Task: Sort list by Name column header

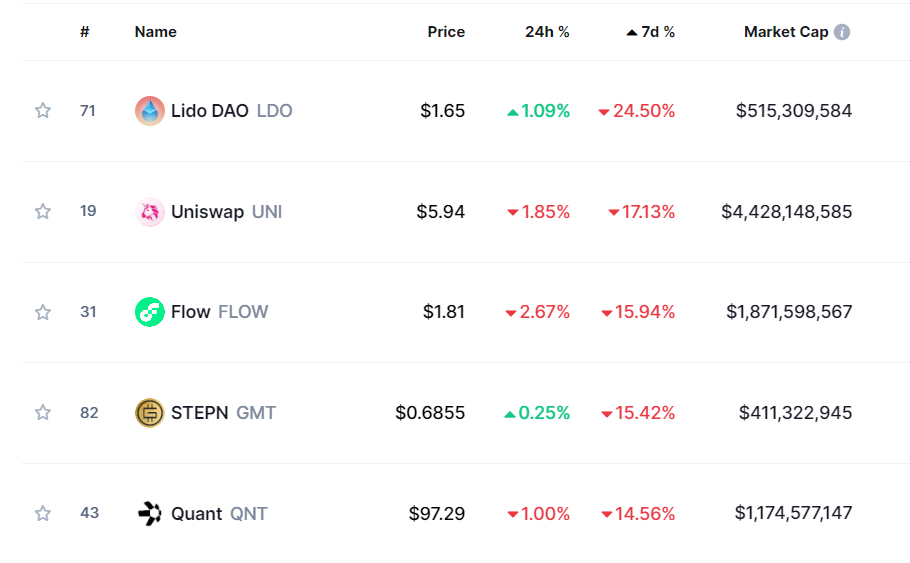Action: 155,32
